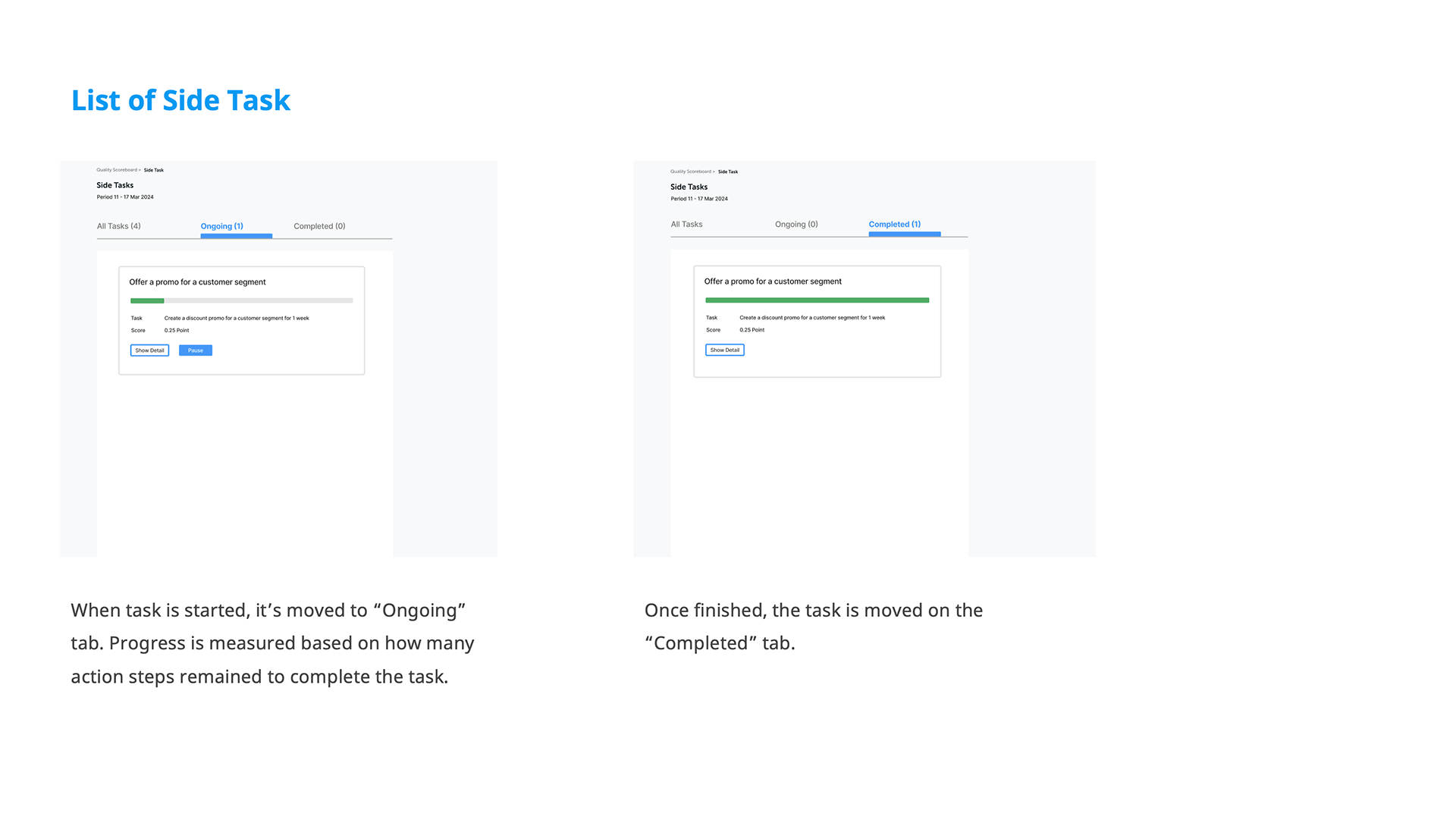1456x817 pixels.
Task: Select the Ongoing (1) tab
Action: pos(221,226)
